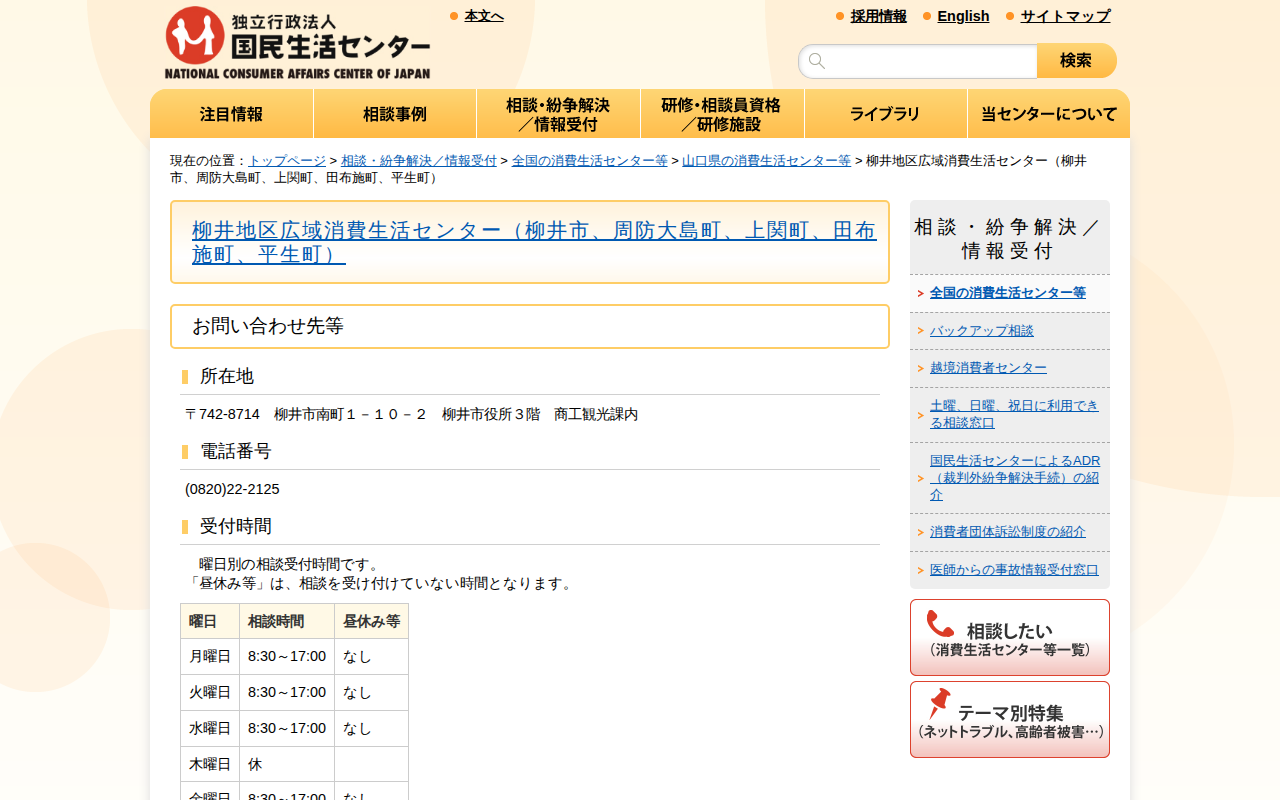Image resolution: width=1280 pixels, height=800 pixels.
Task: Click inside the search input field
Action: point(920,60)
